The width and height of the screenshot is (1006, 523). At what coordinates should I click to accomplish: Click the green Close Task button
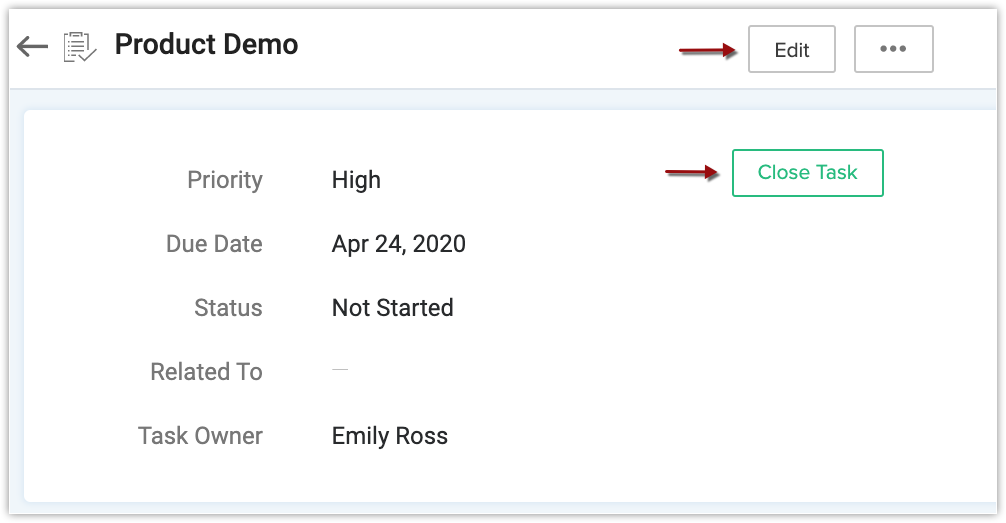808,173
